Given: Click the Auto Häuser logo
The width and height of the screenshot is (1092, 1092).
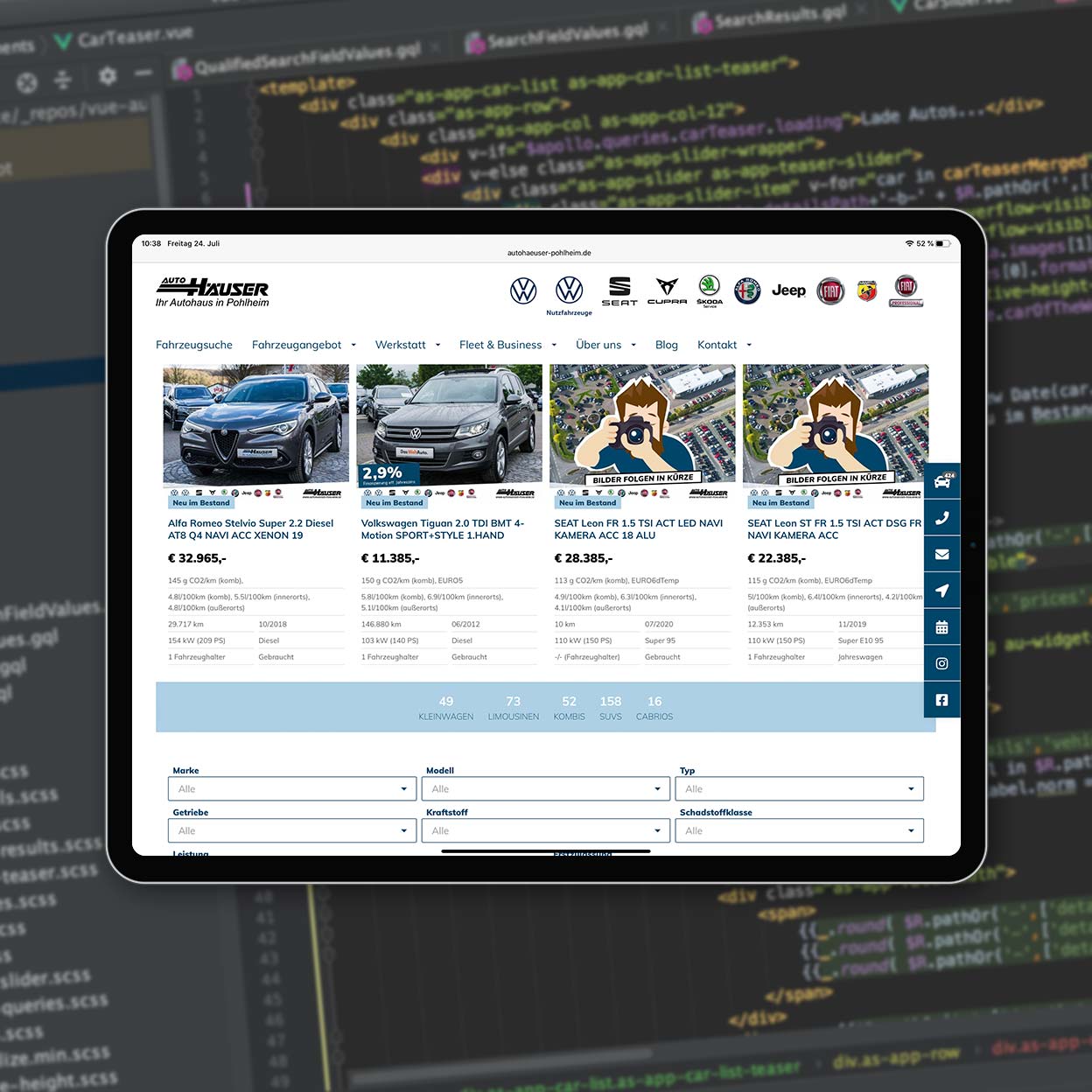Looking at the screenshot, I should (x=213, y=292).
